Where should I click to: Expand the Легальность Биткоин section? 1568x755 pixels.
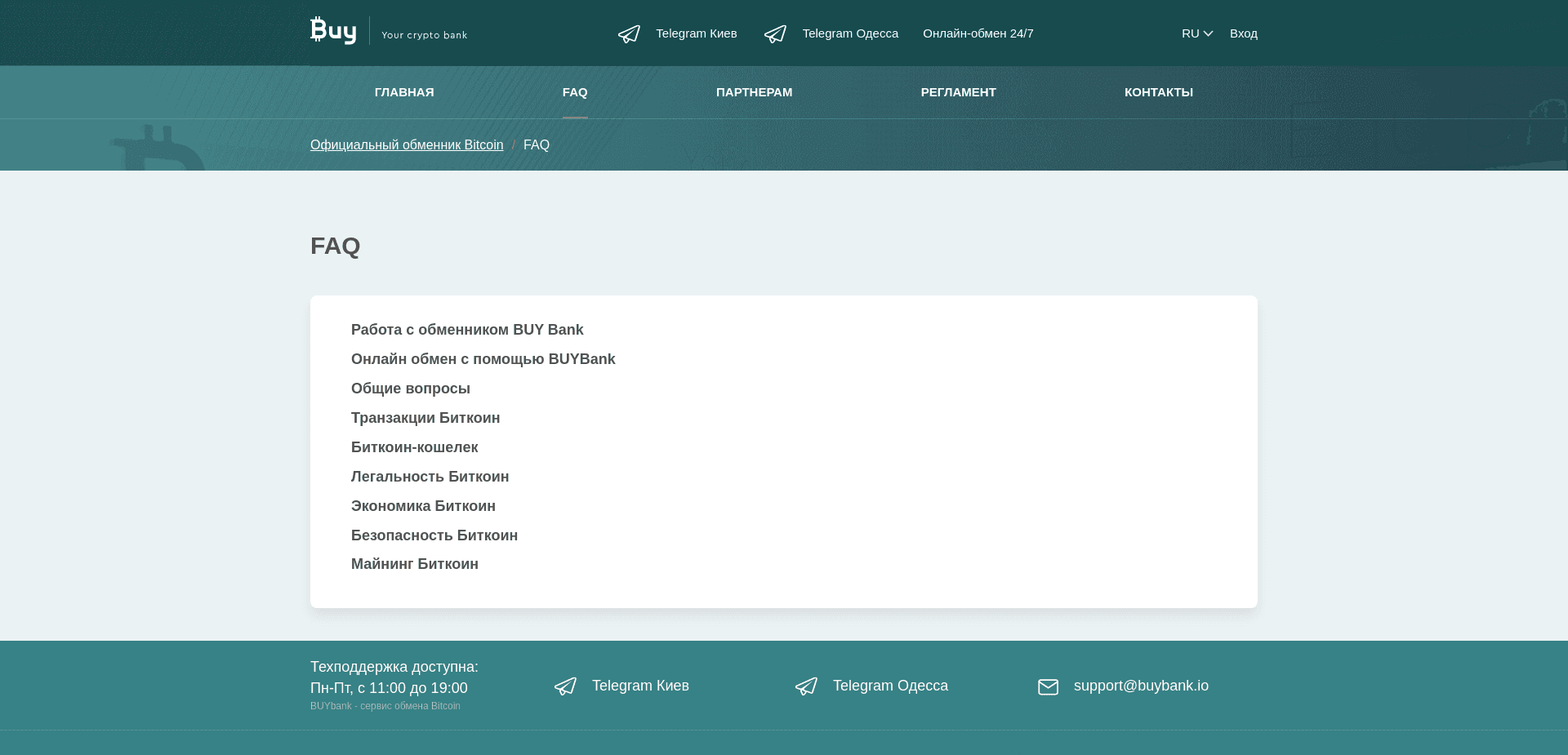430,477
